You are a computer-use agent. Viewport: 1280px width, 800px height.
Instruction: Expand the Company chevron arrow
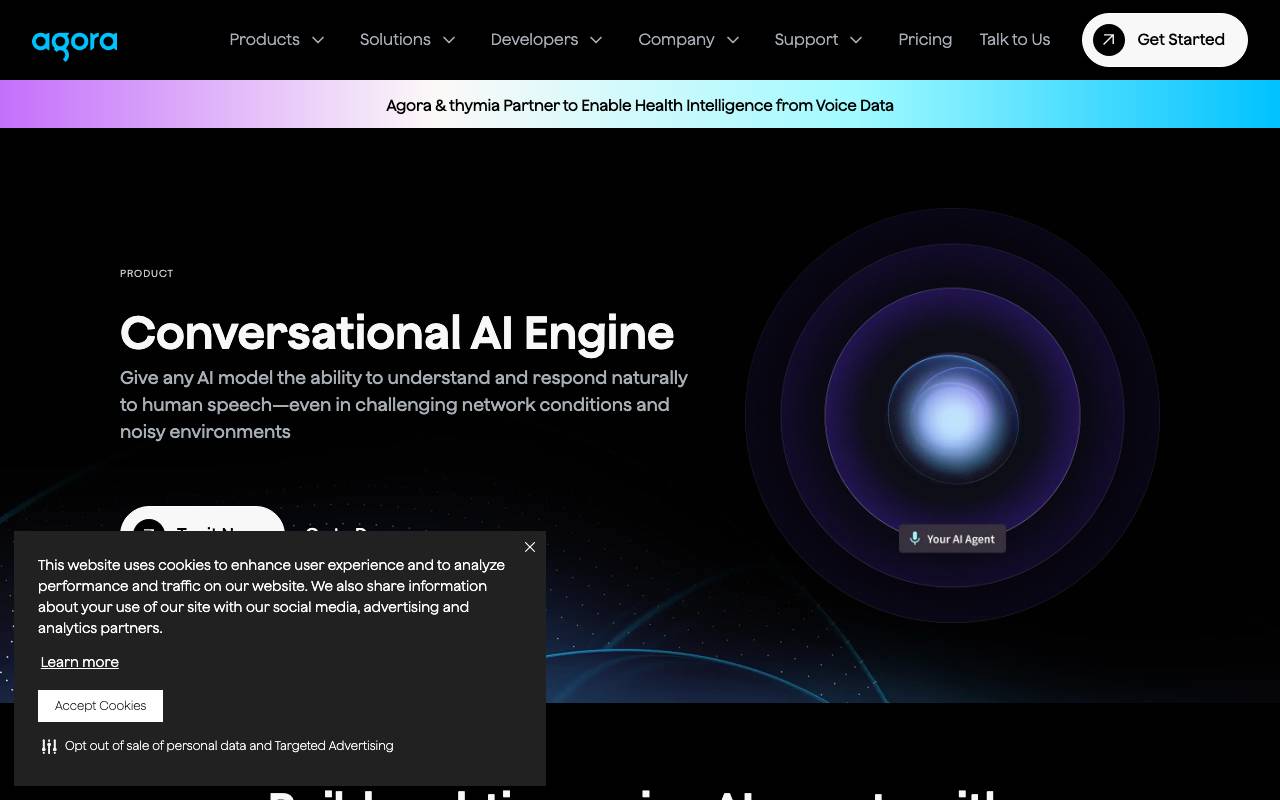pos(733,40)
